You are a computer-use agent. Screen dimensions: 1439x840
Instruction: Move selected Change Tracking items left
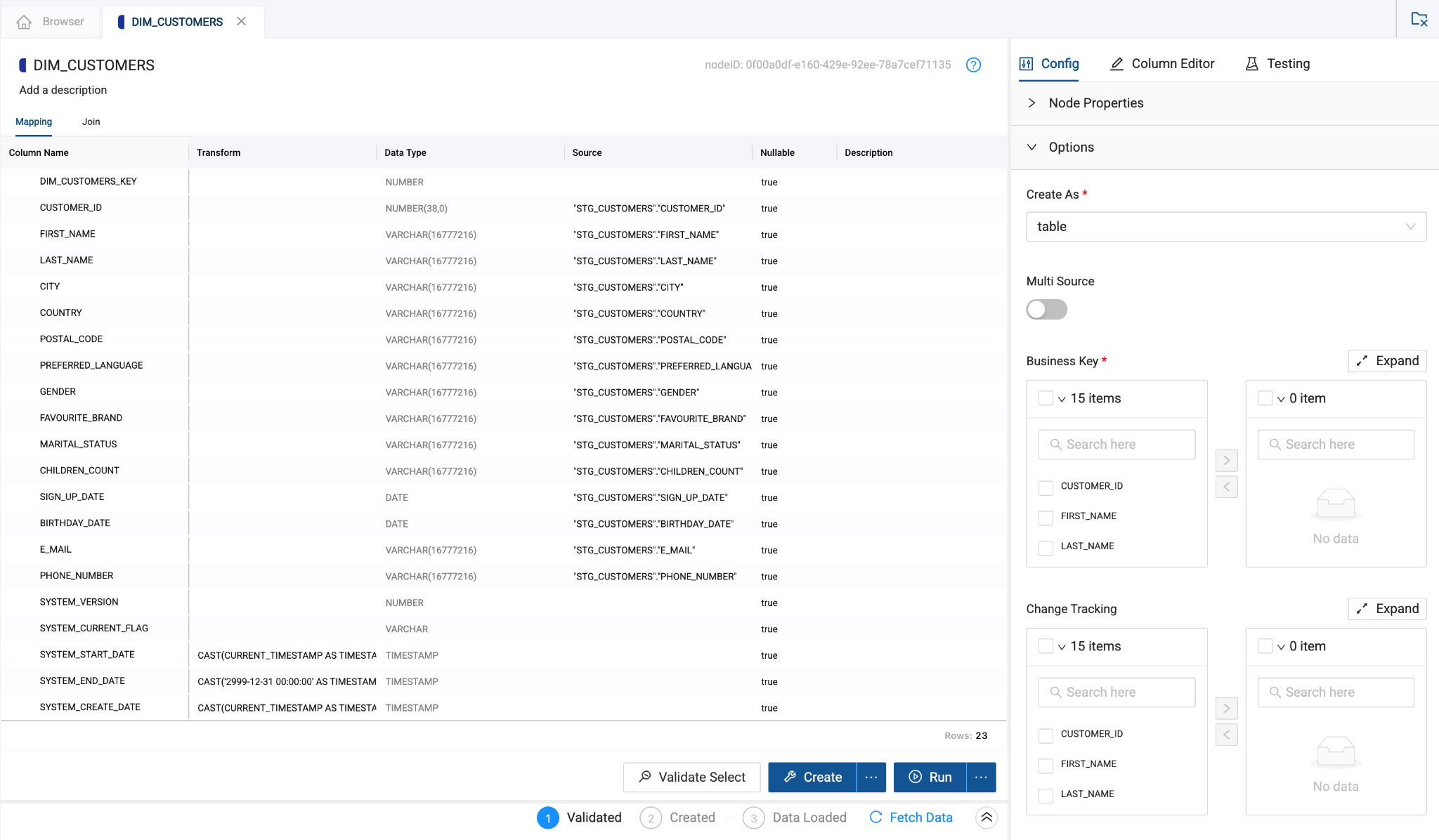coord(1227,735)
